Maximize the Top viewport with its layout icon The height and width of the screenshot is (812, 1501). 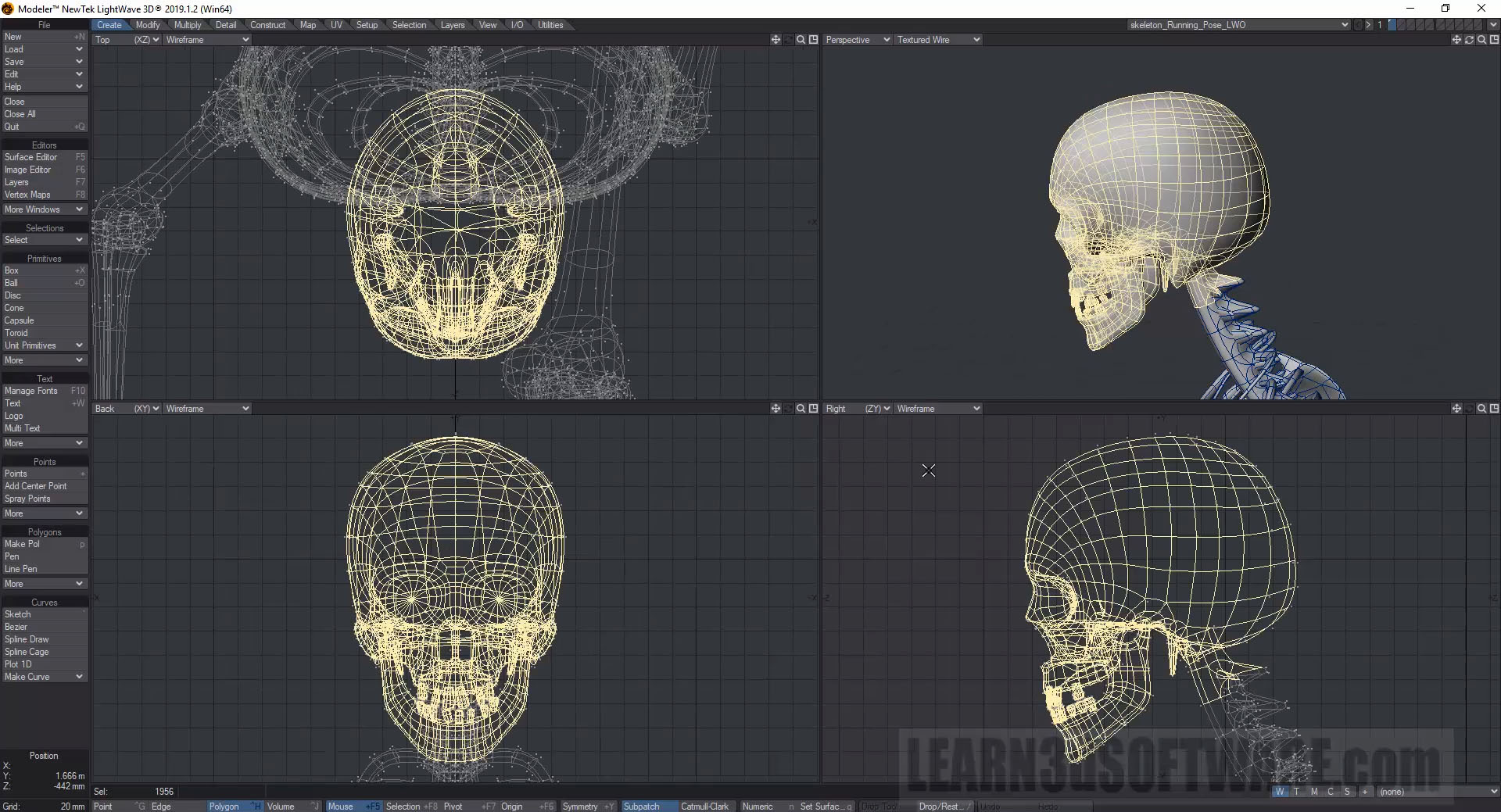[x=813, y=40]
